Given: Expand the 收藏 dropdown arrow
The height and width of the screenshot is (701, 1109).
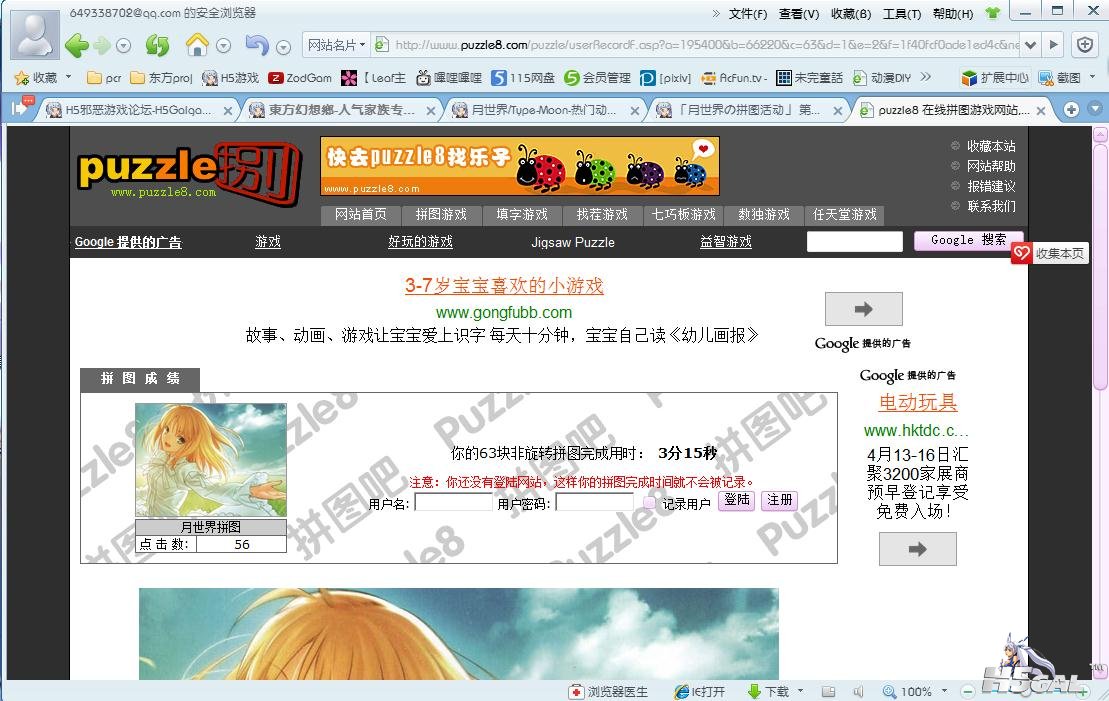Looking at the screenshot, I should tap(69, 76).
